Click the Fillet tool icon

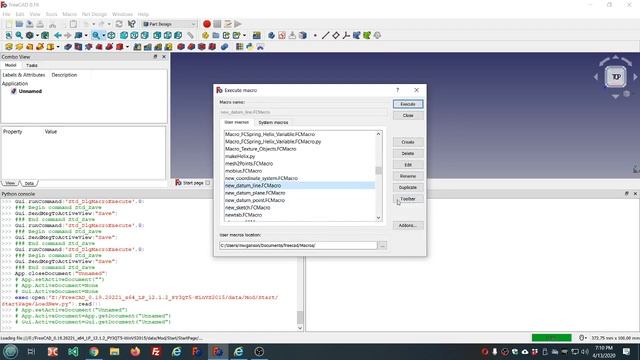click(181, 47)
